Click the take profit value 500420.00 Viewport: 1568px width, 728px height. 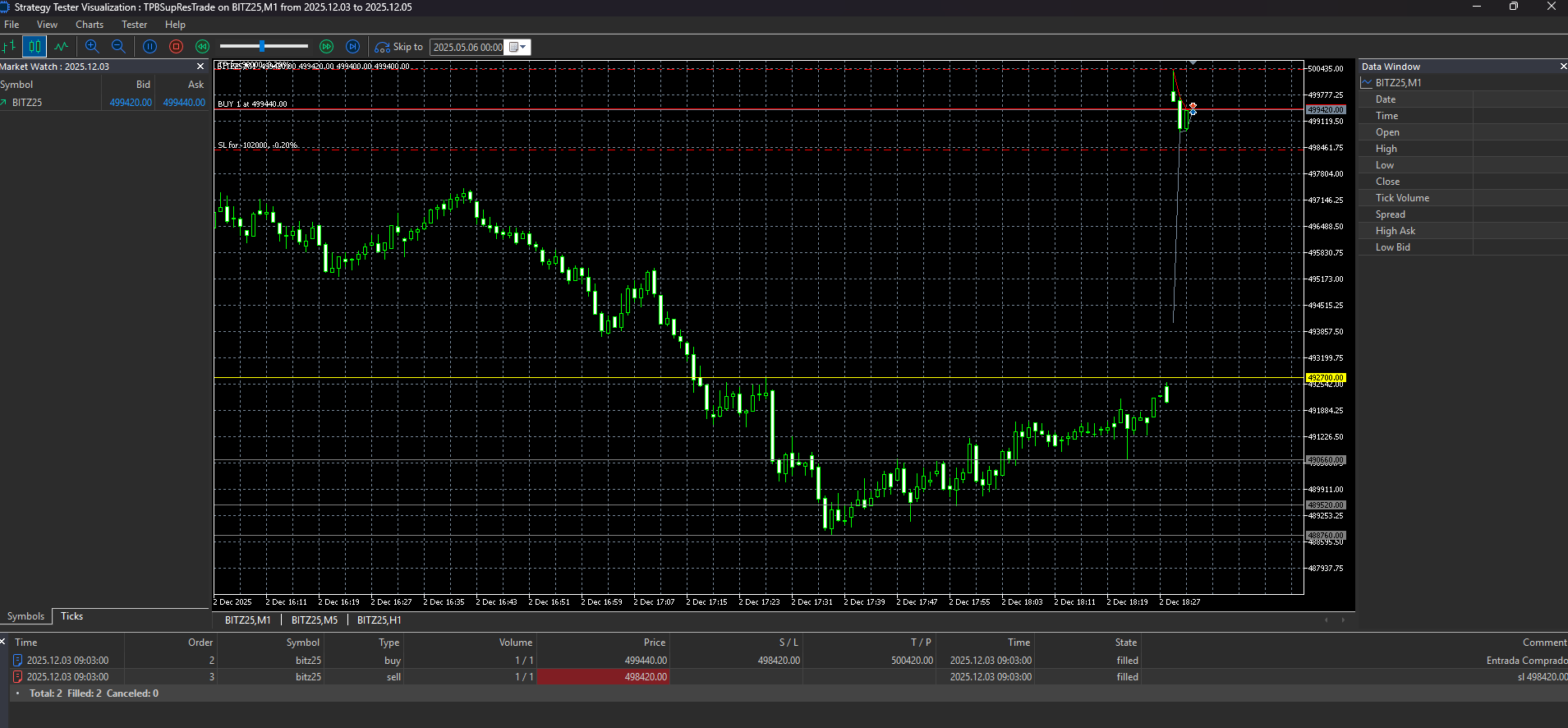click(912, 661)
